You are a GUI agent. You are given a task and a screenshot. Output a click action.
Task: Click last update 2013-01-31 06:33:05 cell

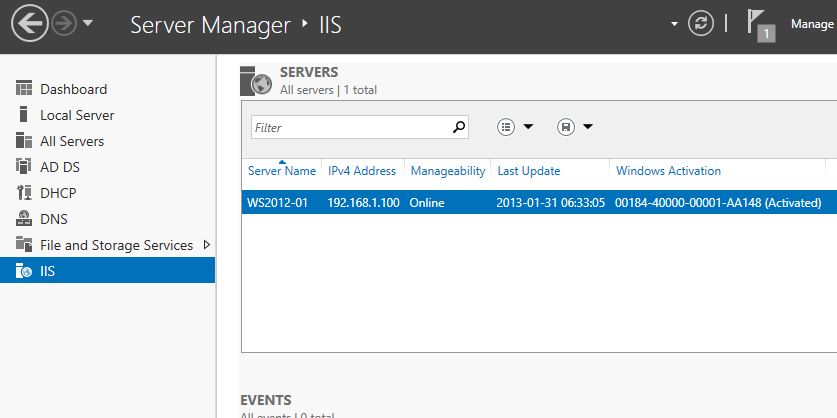[550, 203]
